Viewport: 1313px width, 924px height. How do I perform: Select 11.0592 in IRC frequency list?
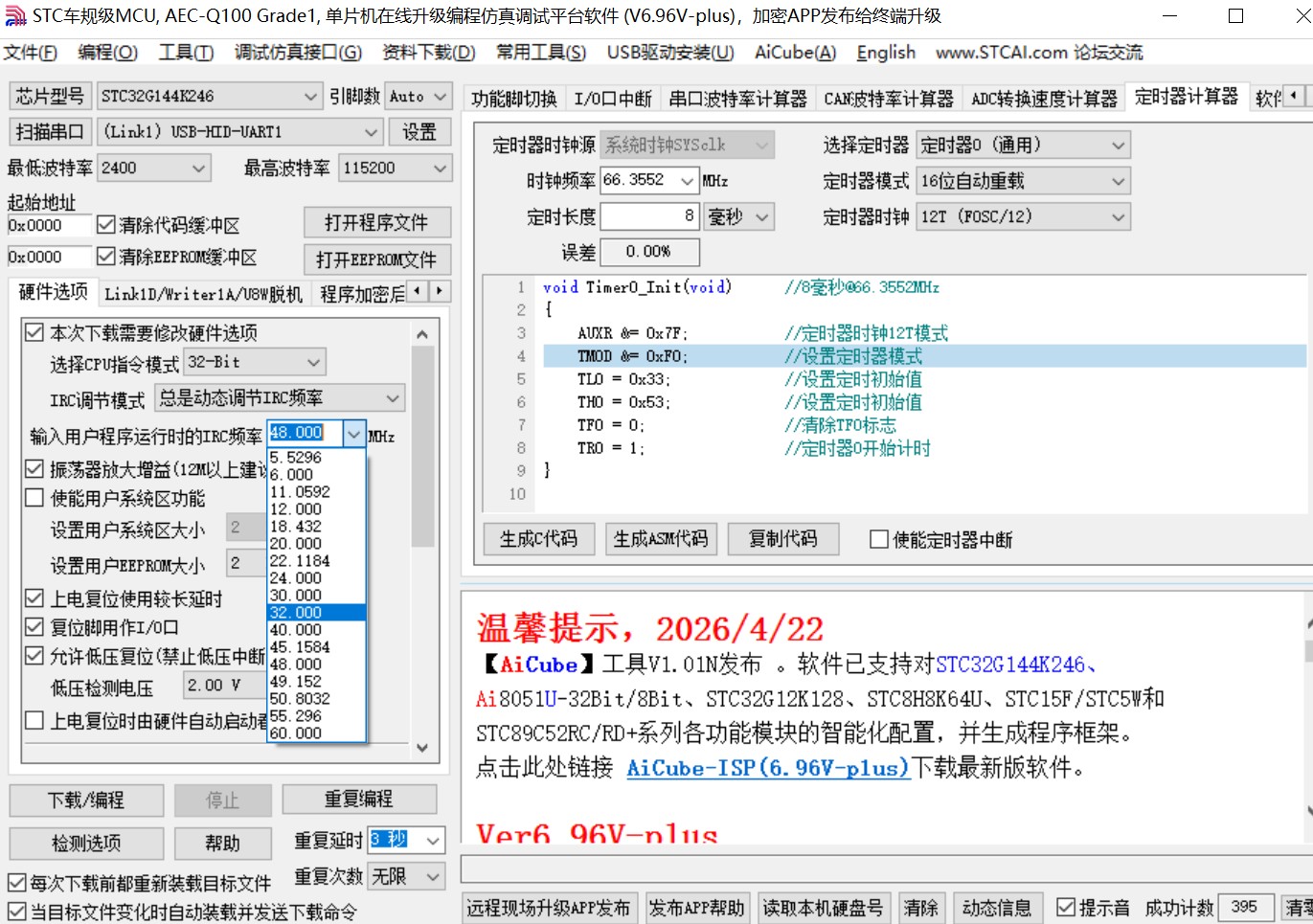[317, 491]
